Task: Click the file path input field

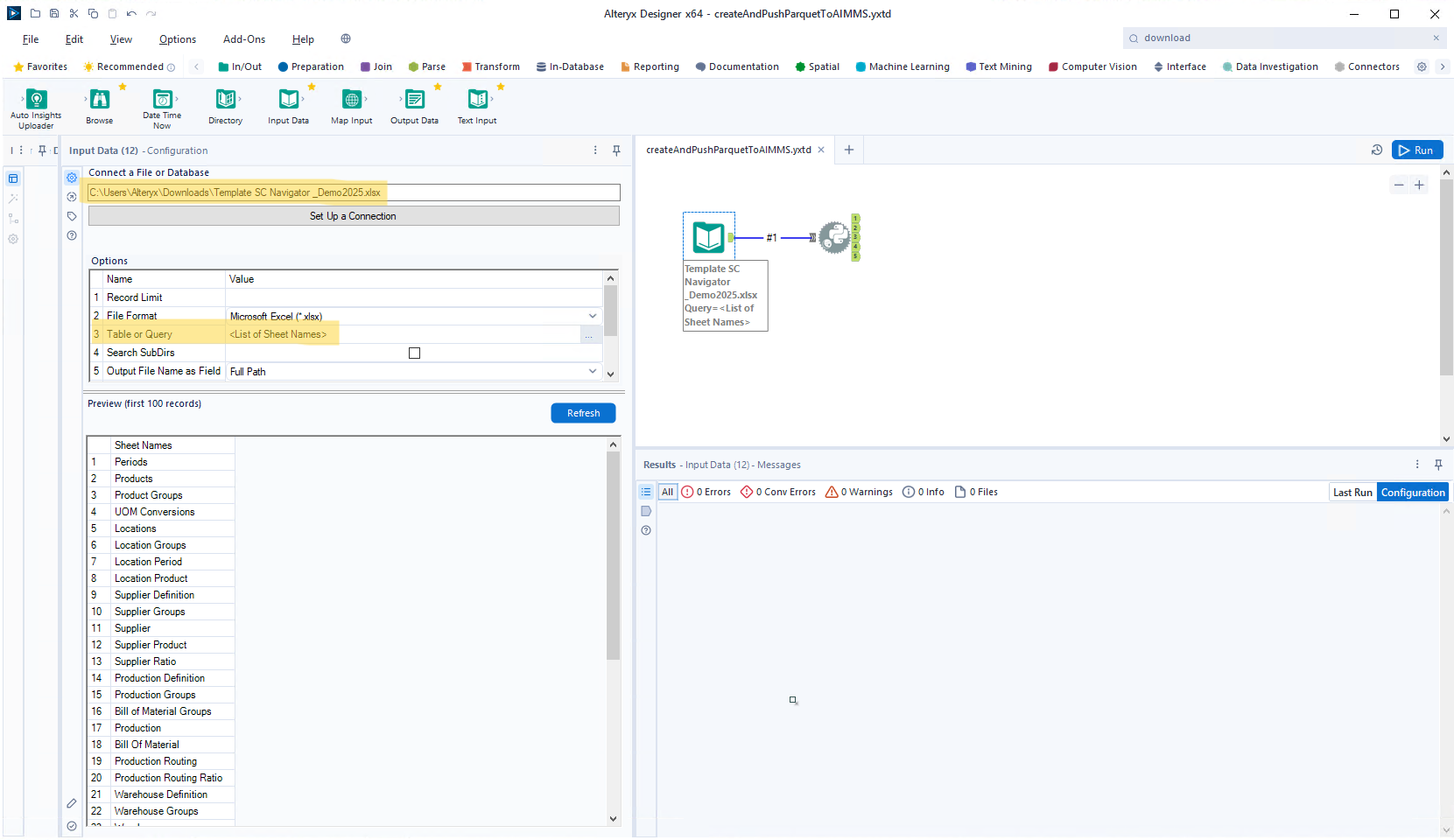Action: click(x=354, y=192)
